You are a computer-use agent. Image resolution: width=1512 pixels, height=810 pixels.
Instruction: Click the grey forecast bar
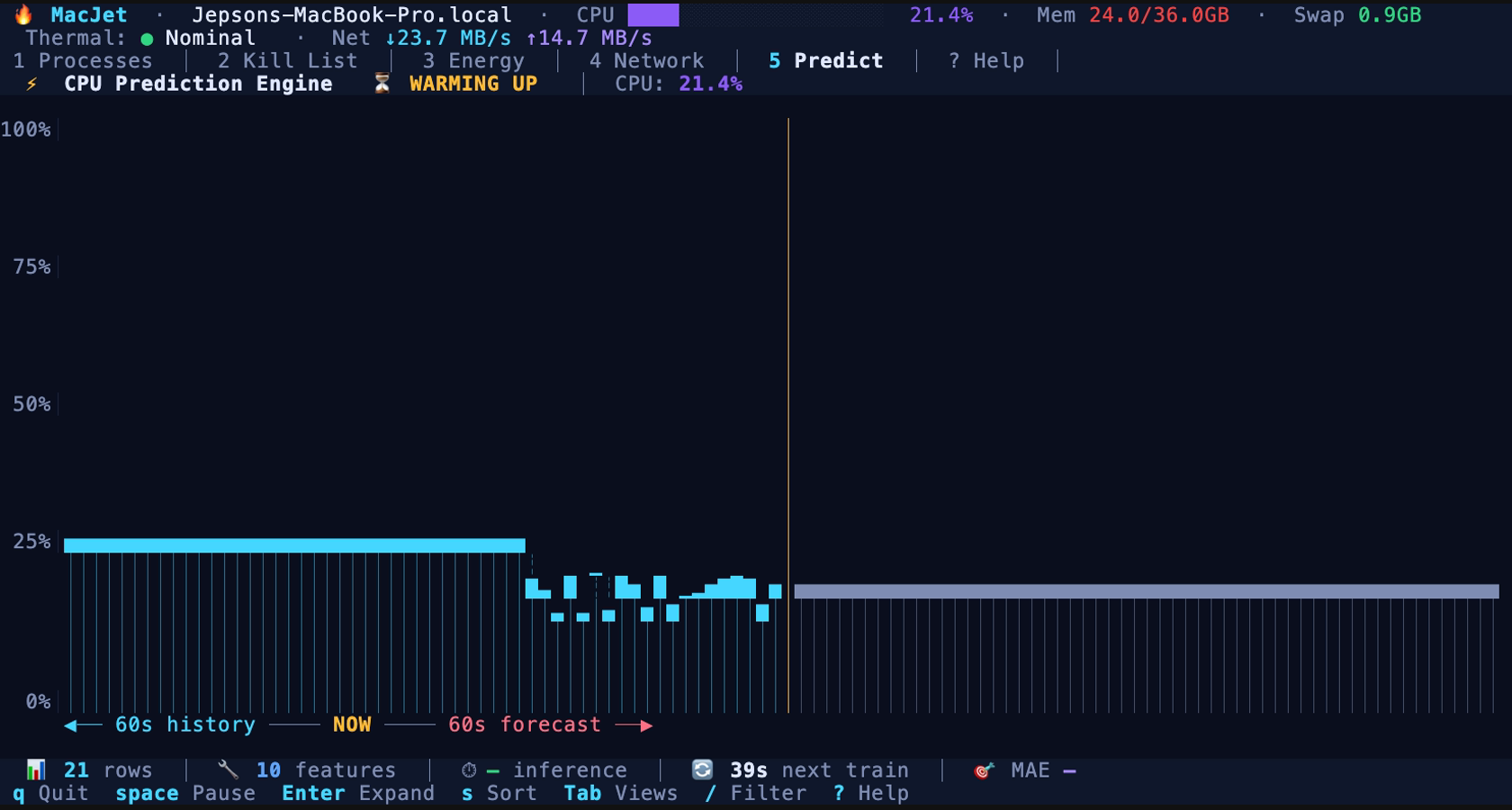click(x=1147, y=591)
